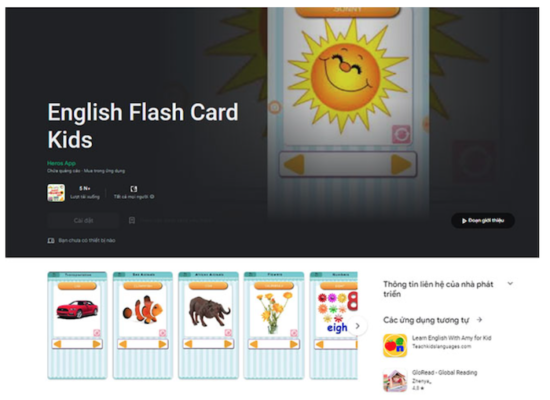Open the Heros App developer link
Image resolution: width=550 pixels, height=400 pixels.
click(x=61, y=163)
